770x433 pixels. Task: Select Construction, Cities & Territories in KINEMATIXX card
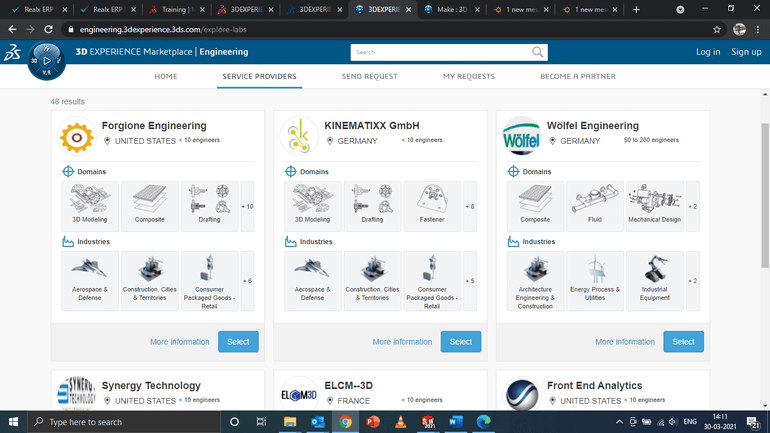pyautogui.click(x=372, y=281)
